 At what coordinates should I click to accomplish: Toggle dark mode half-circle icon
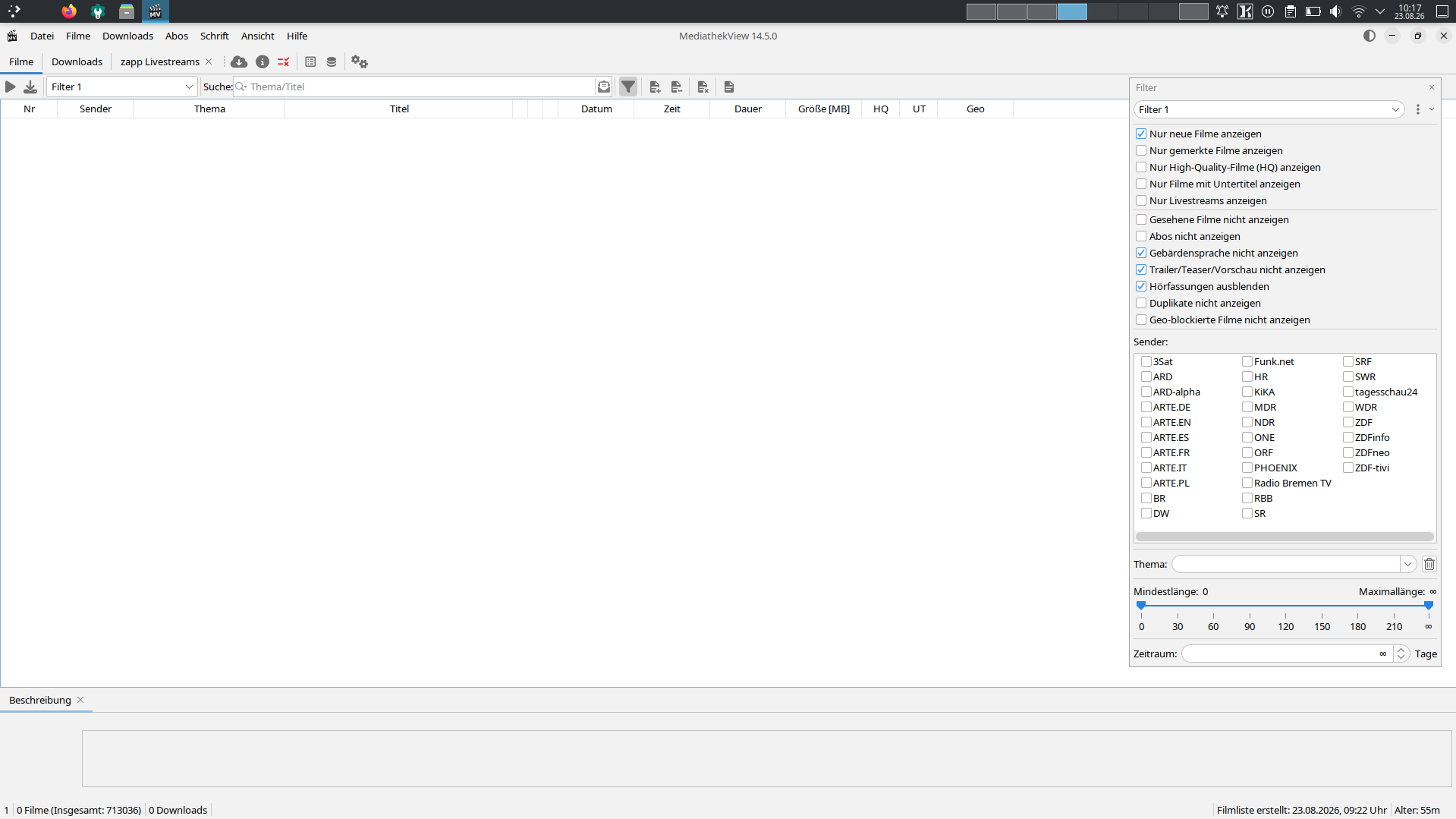(x=1370, y=36)
